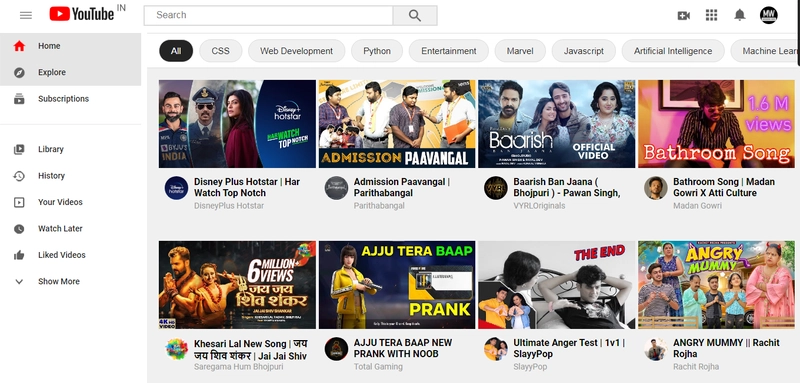Open the create video camera icon
This screenshot has height=383, width=800.
(683, 15)
